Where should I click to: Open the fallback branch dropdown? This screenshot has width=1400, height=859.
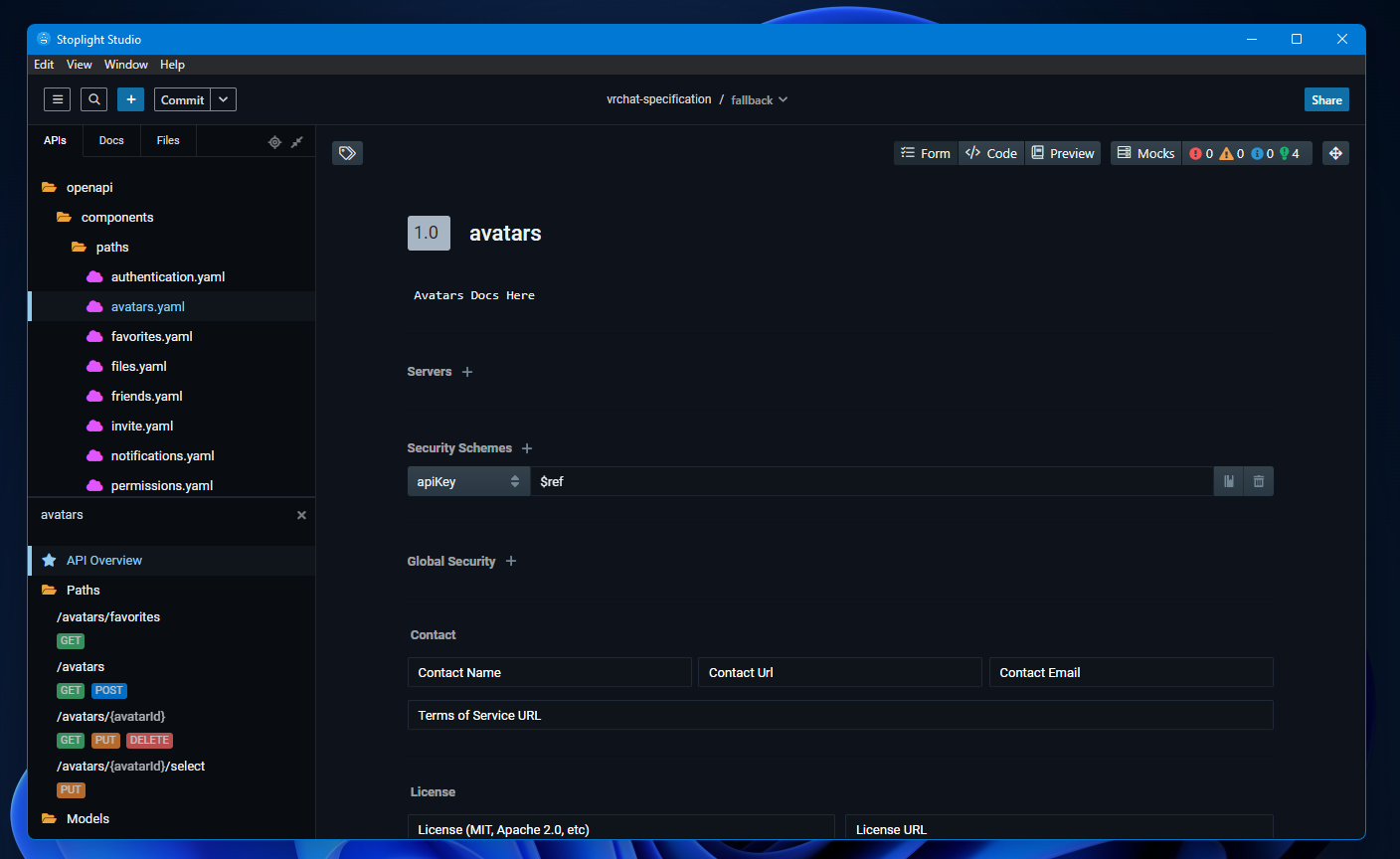click(760, 100)
